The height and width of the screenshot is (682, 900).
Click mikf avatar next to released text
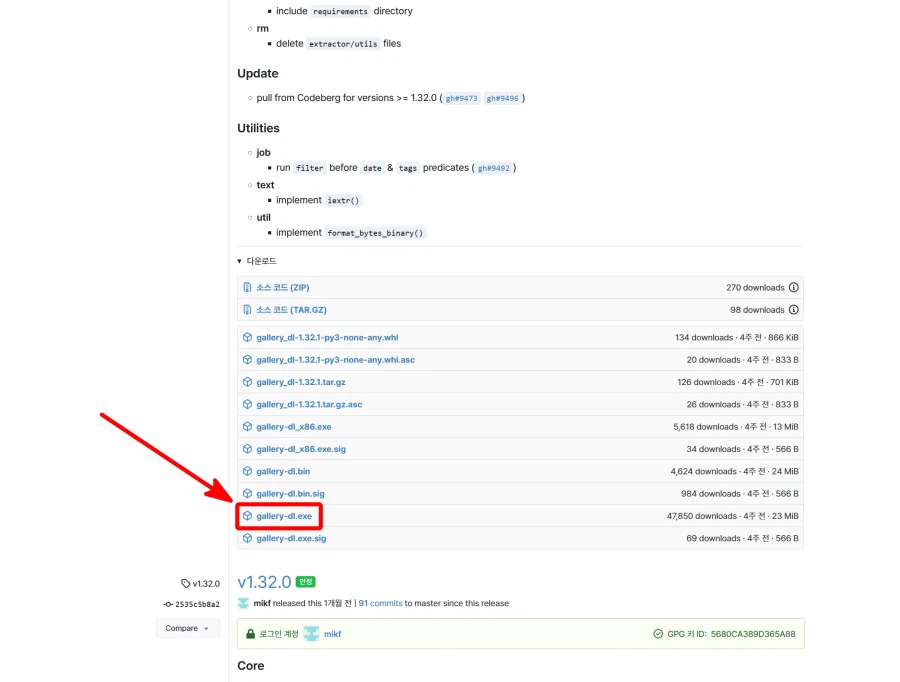point(243,603)
